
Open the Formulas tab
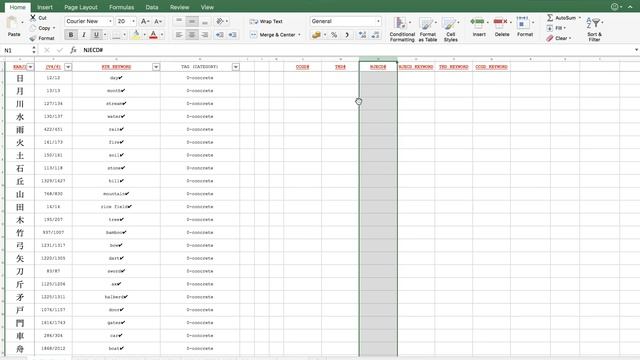coord(121,7)
